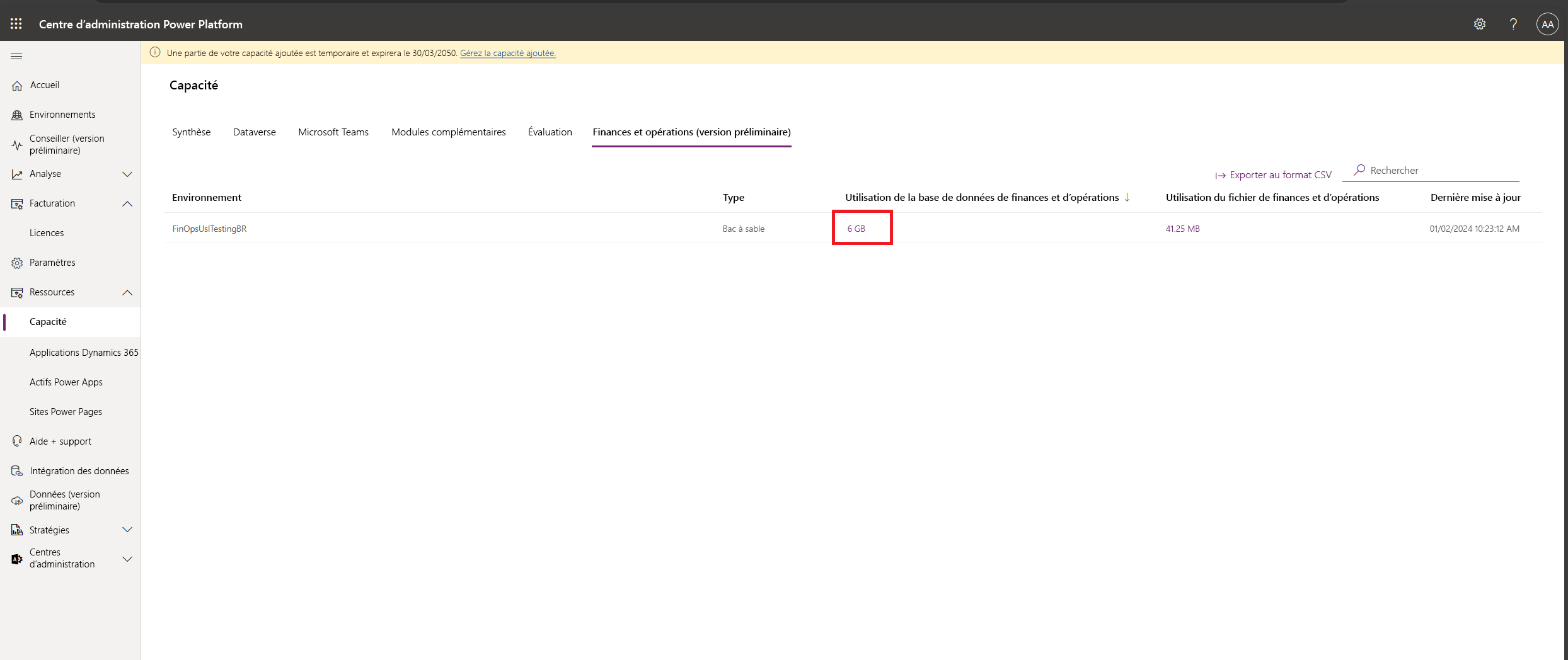Click the Intégration des données icon
This screenshot has width=1568, height=660.
(17, 471)
